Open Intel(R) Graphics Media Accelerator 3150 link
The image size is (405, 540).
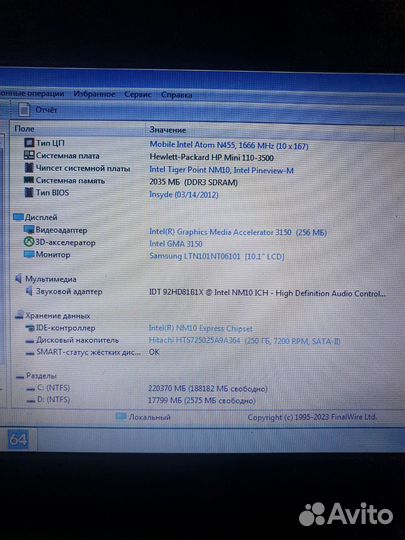[x=238, y=232]
